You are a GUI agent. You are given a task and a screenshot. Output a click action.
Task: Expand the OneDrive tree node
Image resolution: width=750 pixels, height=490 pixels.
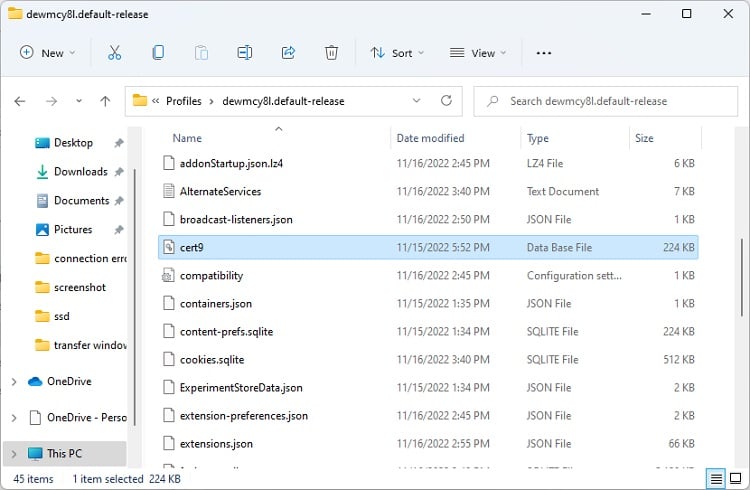14,381
